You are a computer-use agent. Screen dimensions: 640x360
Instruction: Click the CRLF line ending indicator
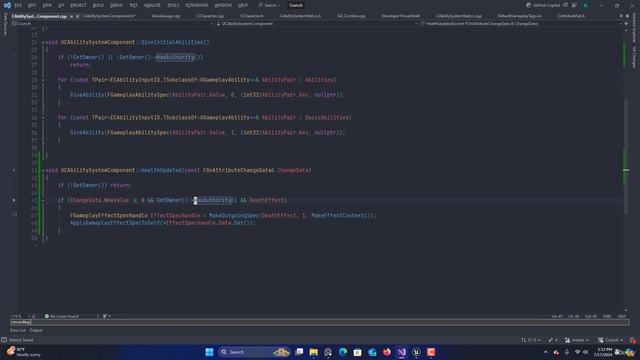coord(621,316)
